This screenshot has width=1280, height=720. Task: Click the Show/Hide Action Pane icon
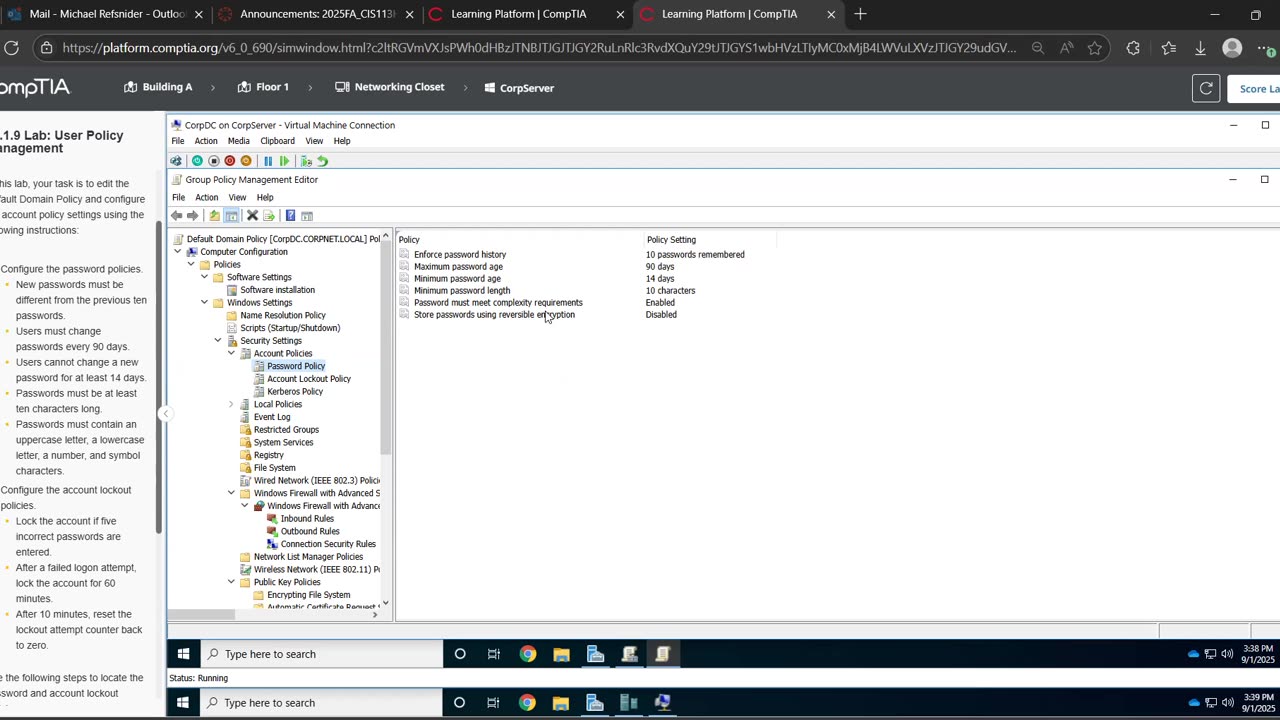coord(307,216)
